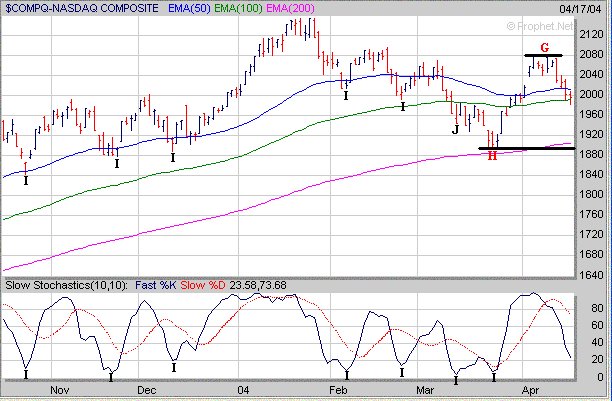Click the 04/17/04 chart date
The image size is (612, 401).
coord(580,9)
